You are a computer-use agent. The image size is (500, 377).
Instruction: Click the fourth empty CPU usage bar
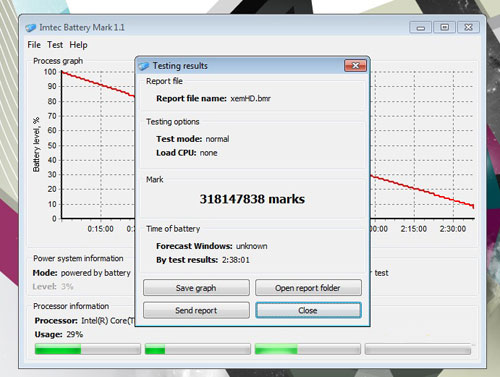click(418, 349)
